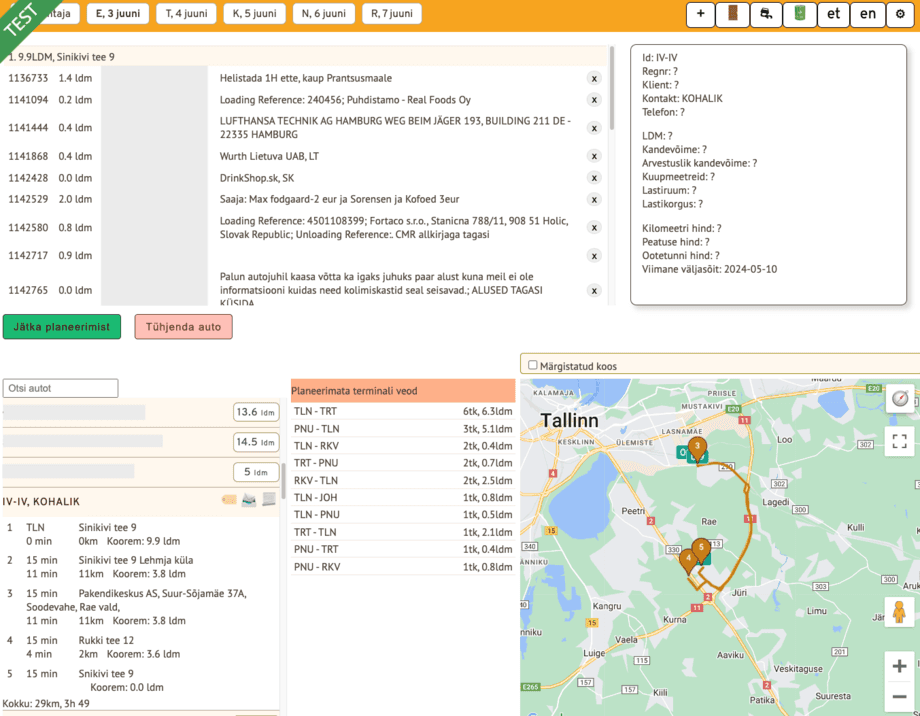Click the Street View pegman on map
Image resolution: width=920 pixels, height=716 pixels.
899,612
